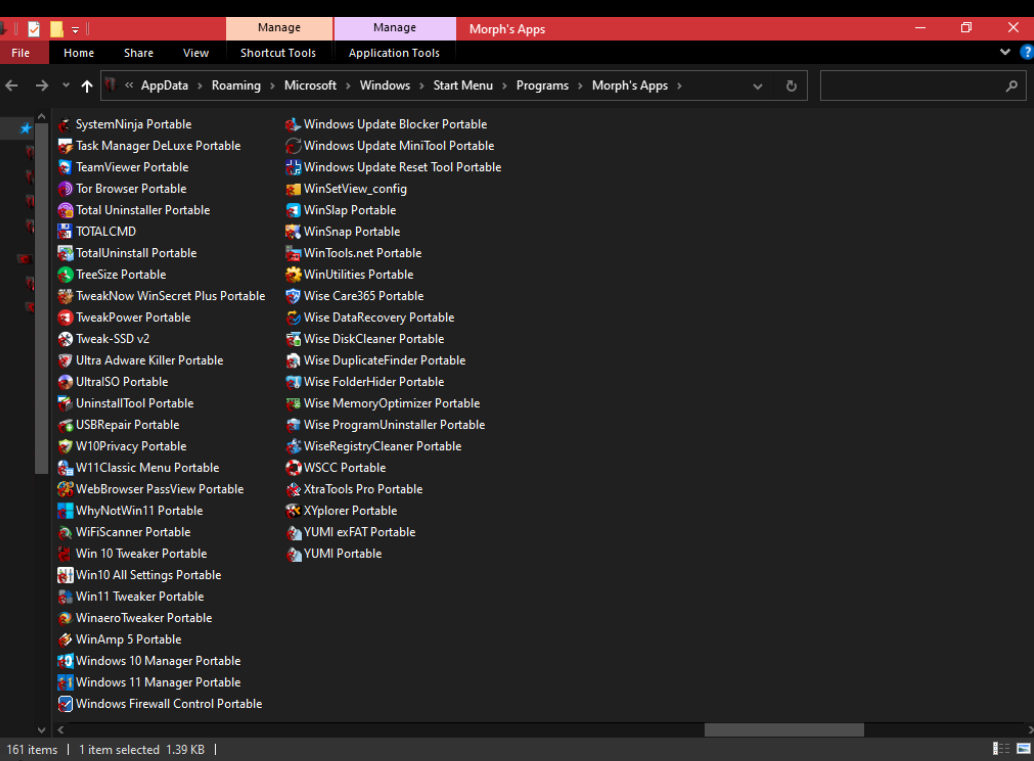Open Quick access star in navigation pane
Screen dimensions: 1034x761
pyautogui.click(x=26, y=128)
